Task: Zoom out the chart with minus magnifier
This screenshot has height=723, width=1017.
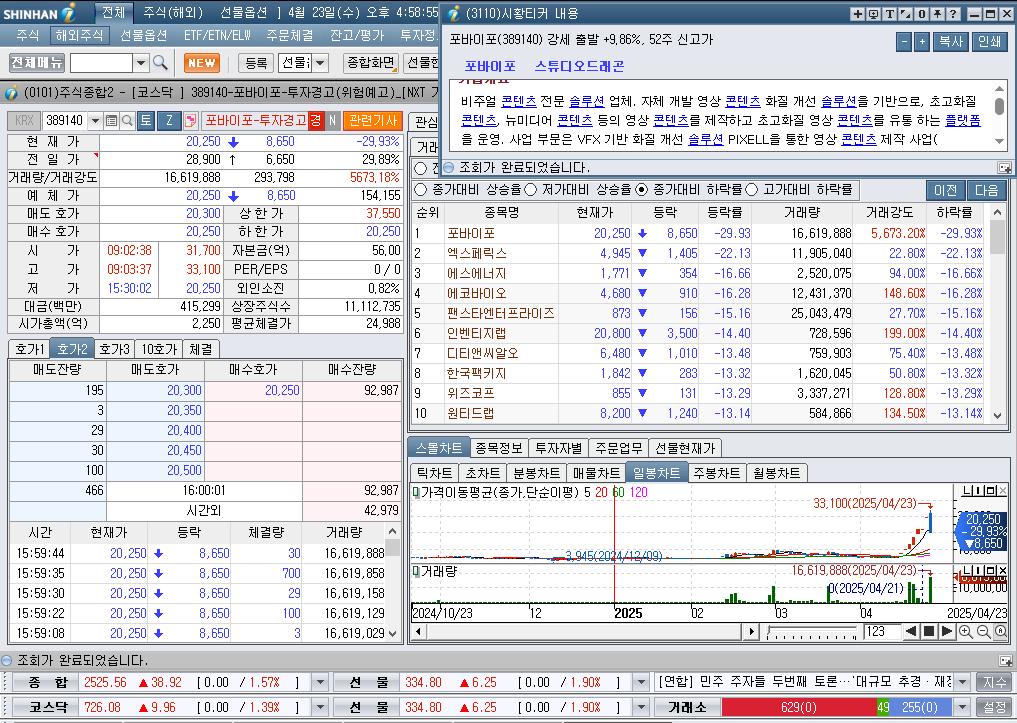Action: (983, 632)
